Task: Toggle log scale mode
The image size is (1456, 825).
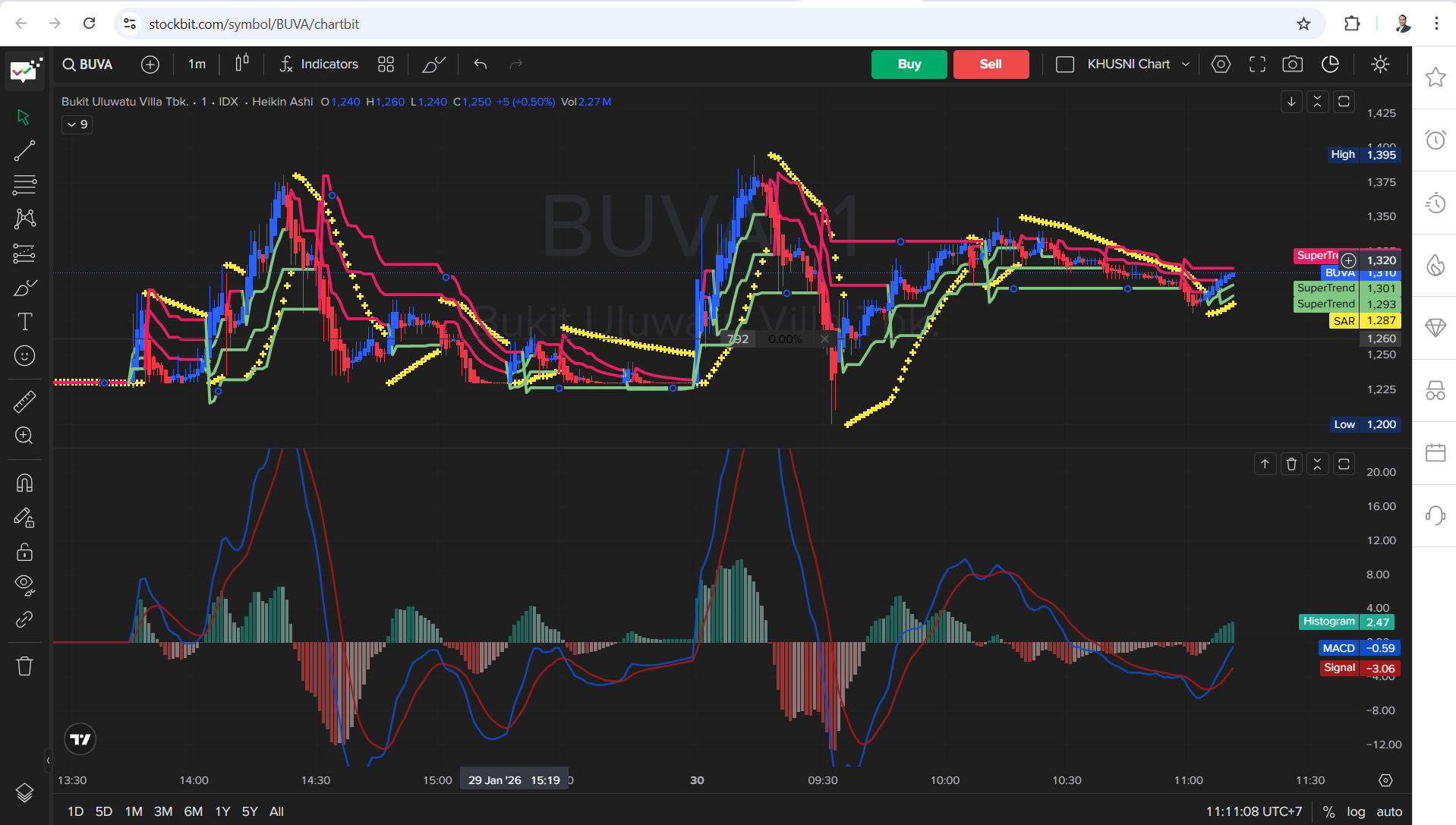Action: pos(1356,811)
